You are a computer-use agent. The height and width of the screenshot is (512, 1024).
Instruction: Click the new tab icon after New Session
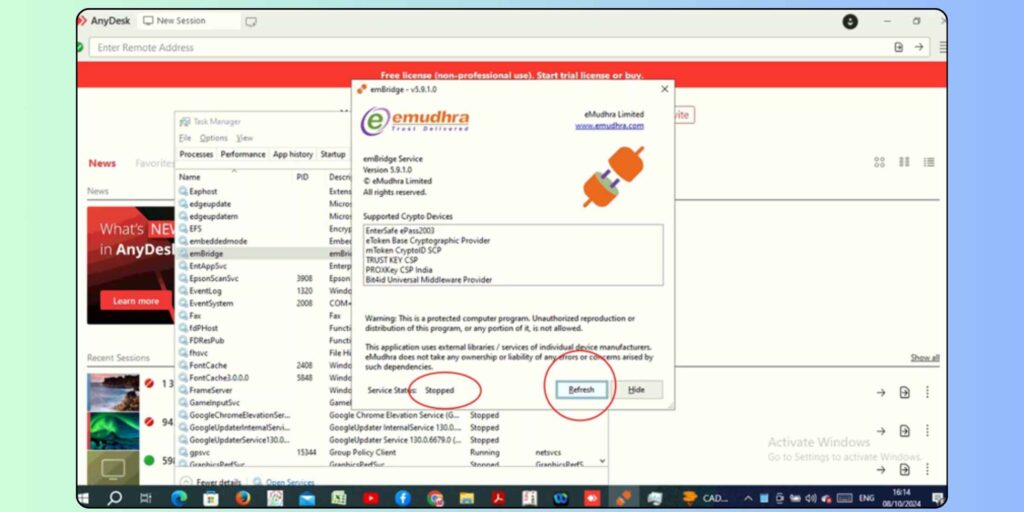tap(251, 22)
